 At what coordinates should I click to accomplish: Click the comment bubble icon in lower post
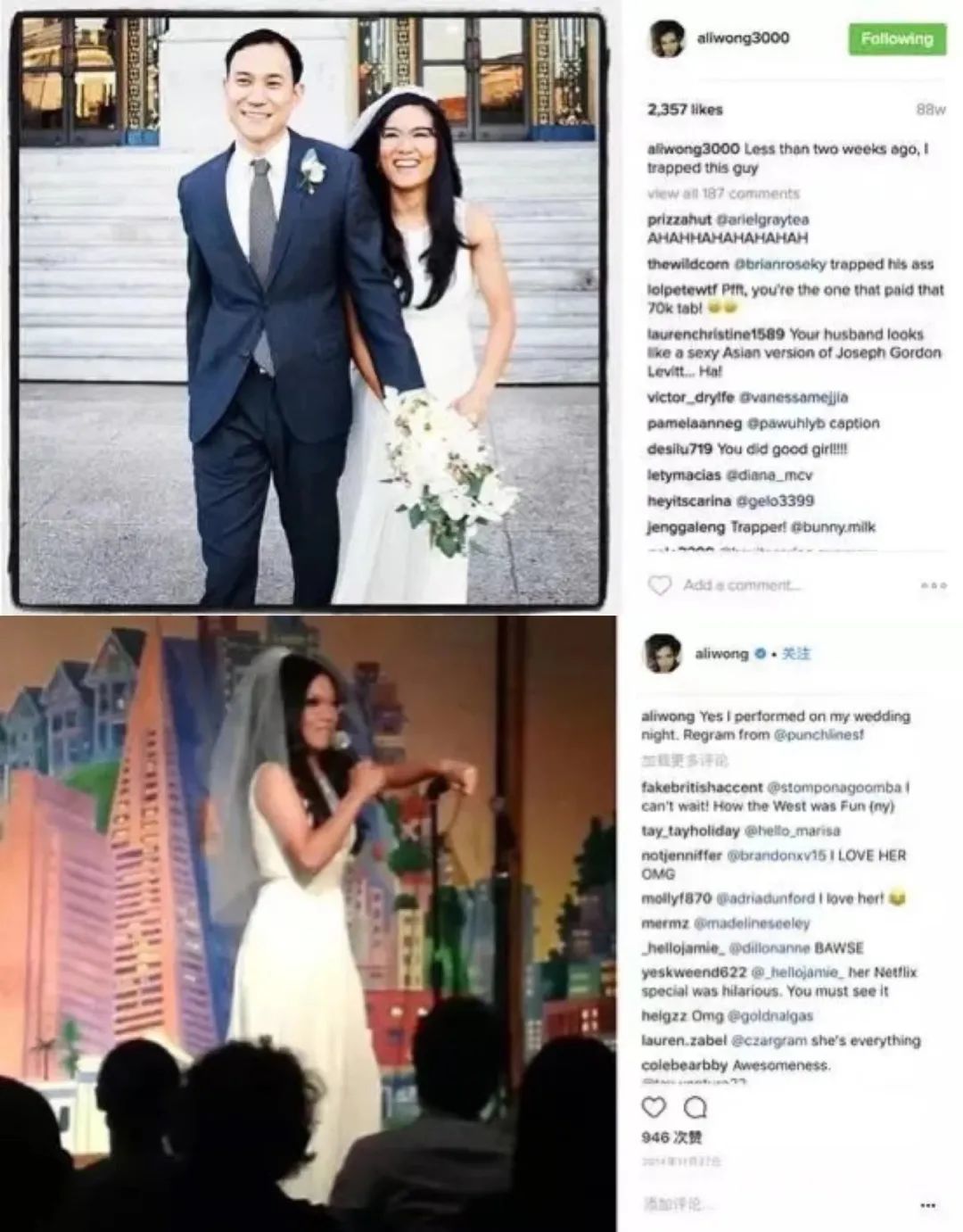(695, 1107)
